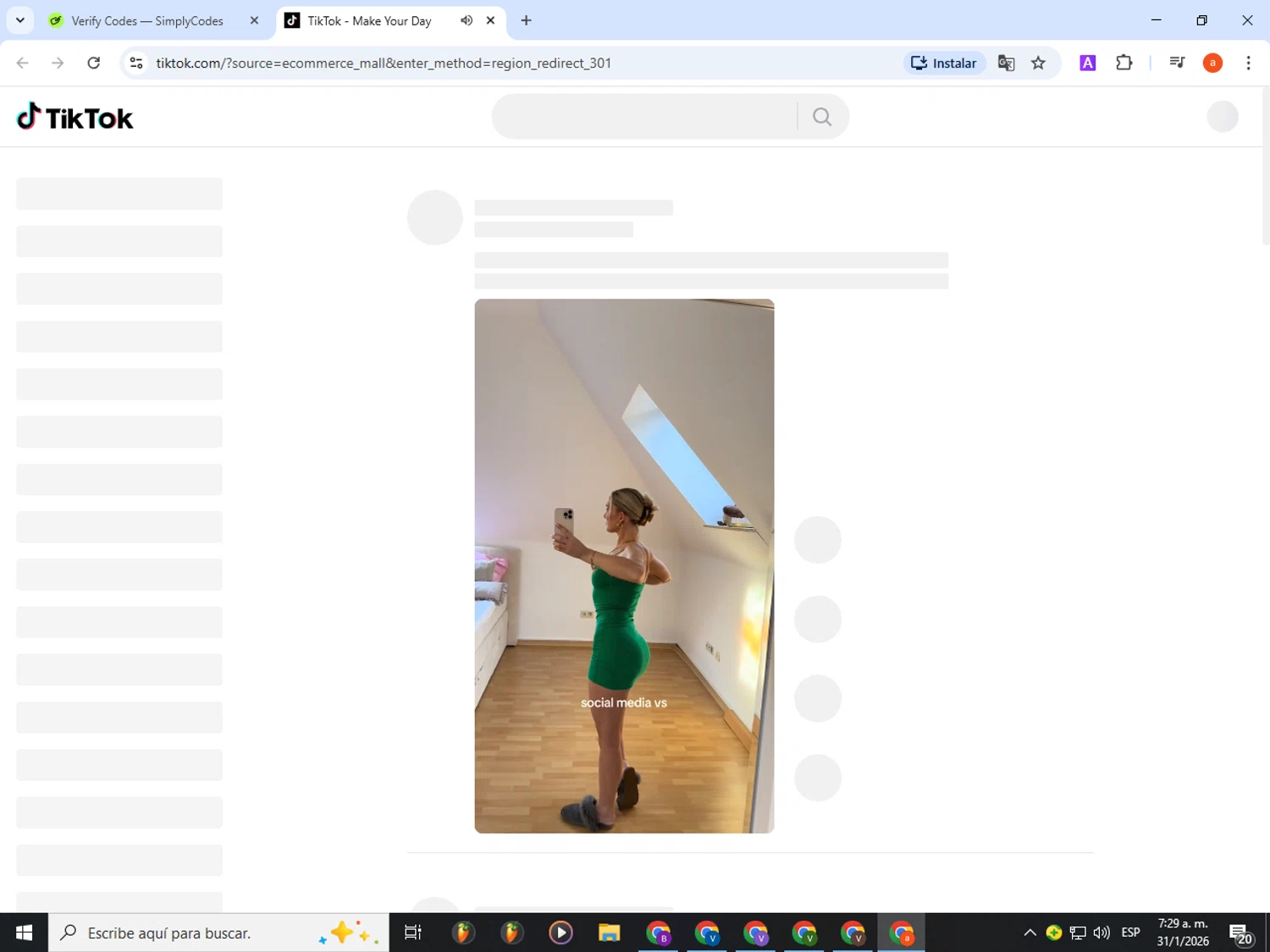This screenshot has height=952, width=1270.
Task: Click the taskbar search box
Action: 218,933
